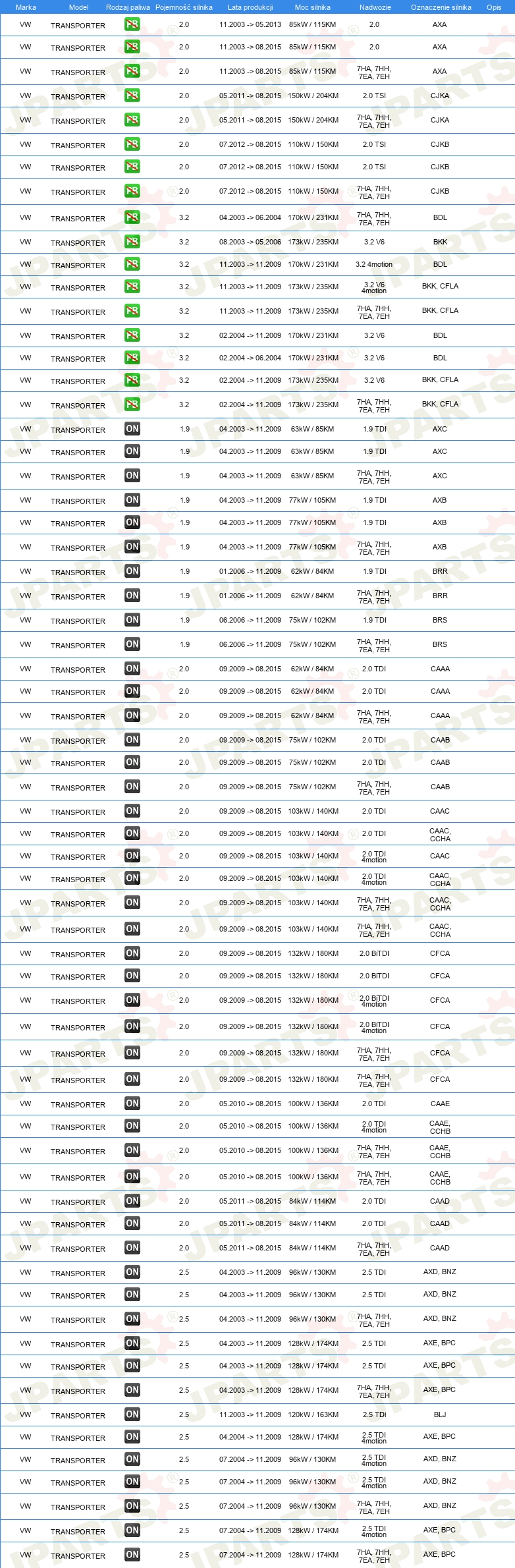515x1568 pixels.
Task: Click ON icon in BRR 7HA, 7HH row
Action: tap(132, 596)
